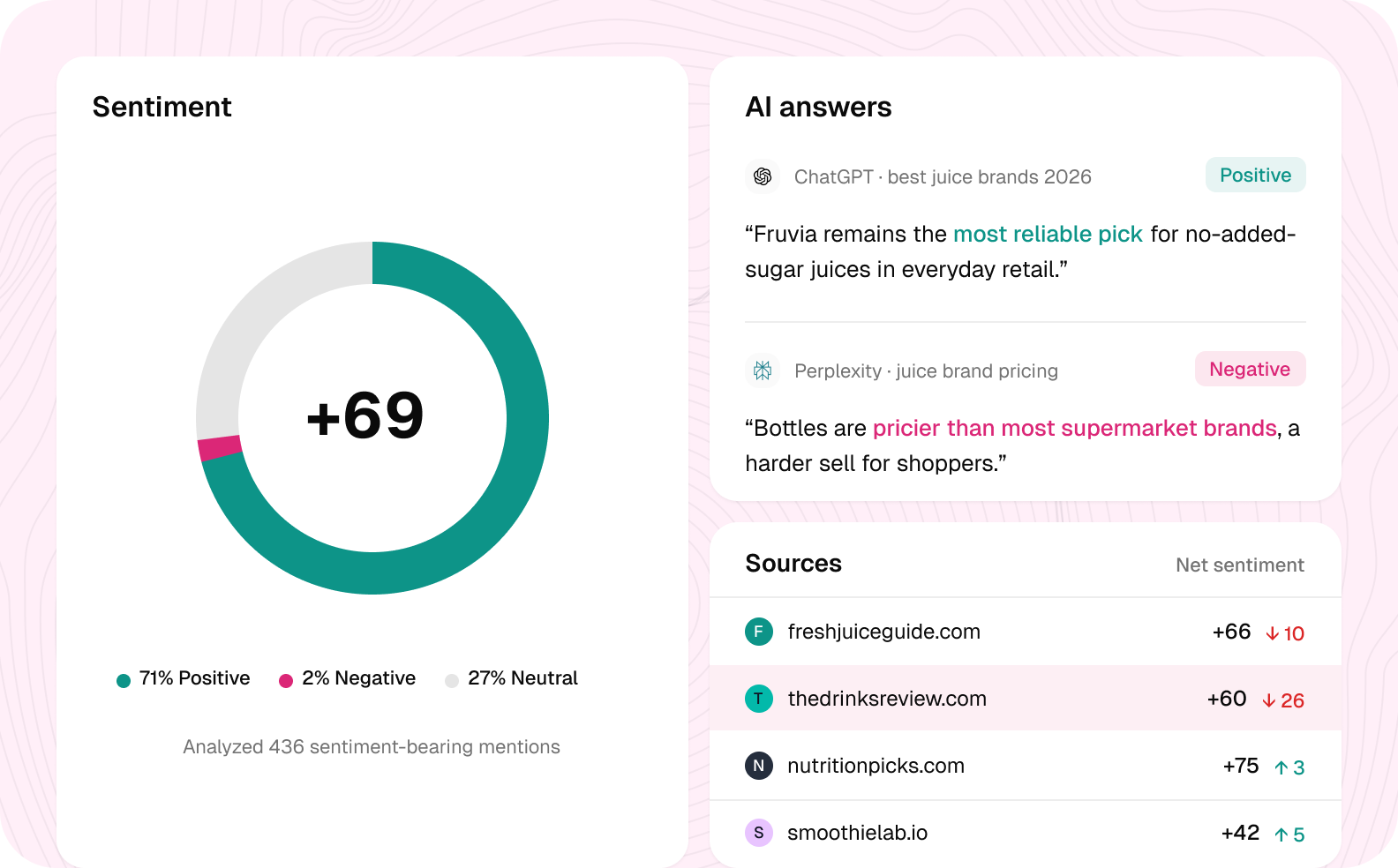Click the pink Negative legend dot
This screenshot has height=868, width=1398.
[x=286, y=680]
